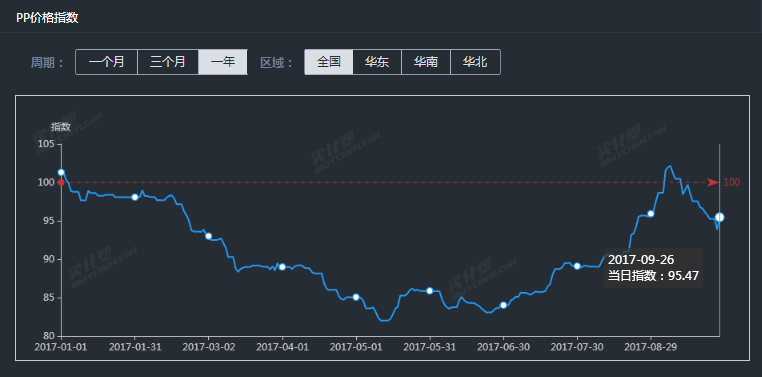
Task: Click the tooltip date 2017-09-26
Action: click(x=641, y=259)
